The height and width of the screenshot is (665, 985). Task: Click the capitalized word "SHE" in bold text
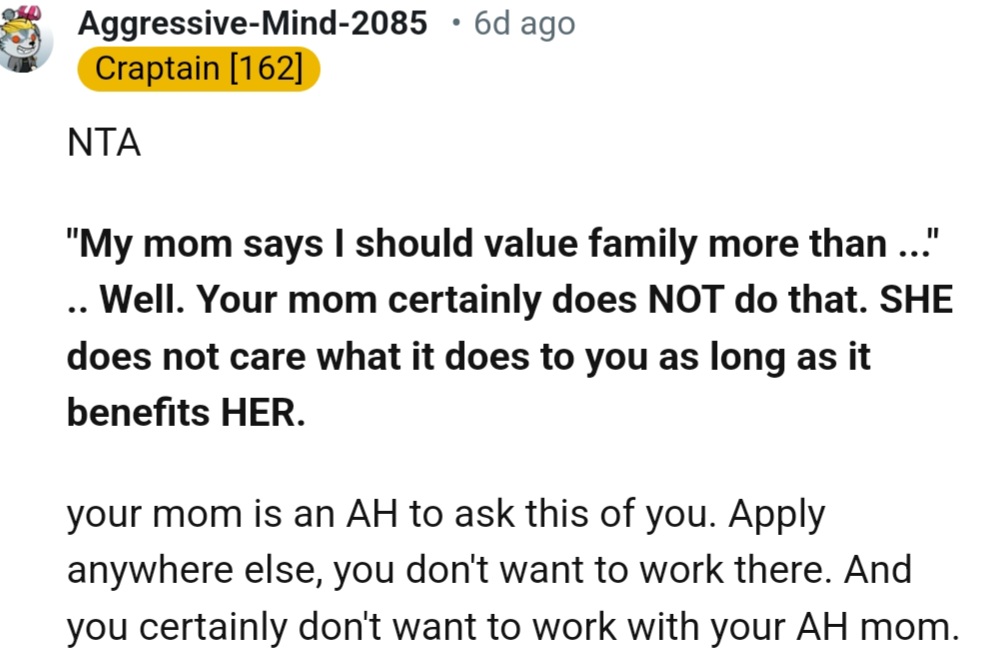(x=916, y=300)
